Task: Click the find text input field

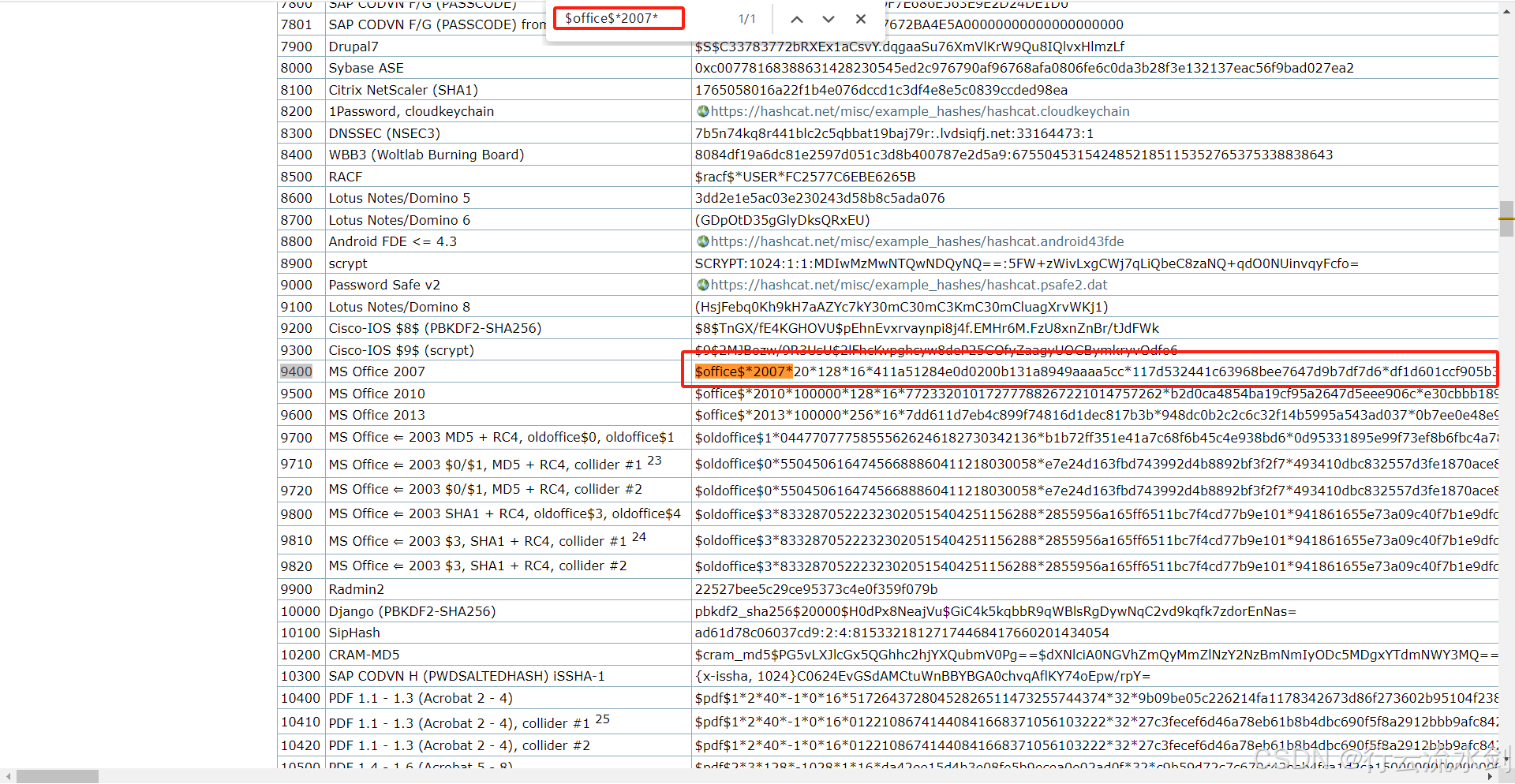Action: [x=619, y=18]
